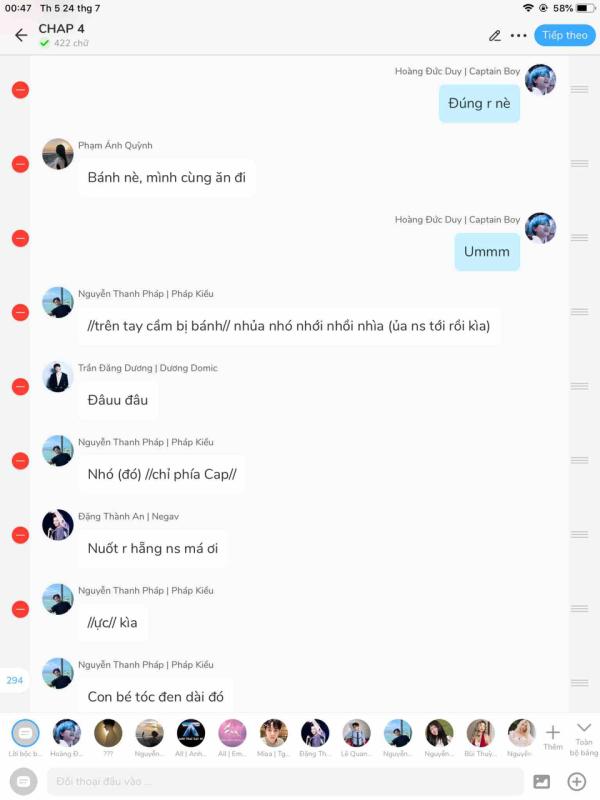The image size is (600, 800).
Task: Remove the "Bánh nè, mình cùng ăn đi" message
Action: click(x=20, y=164)
